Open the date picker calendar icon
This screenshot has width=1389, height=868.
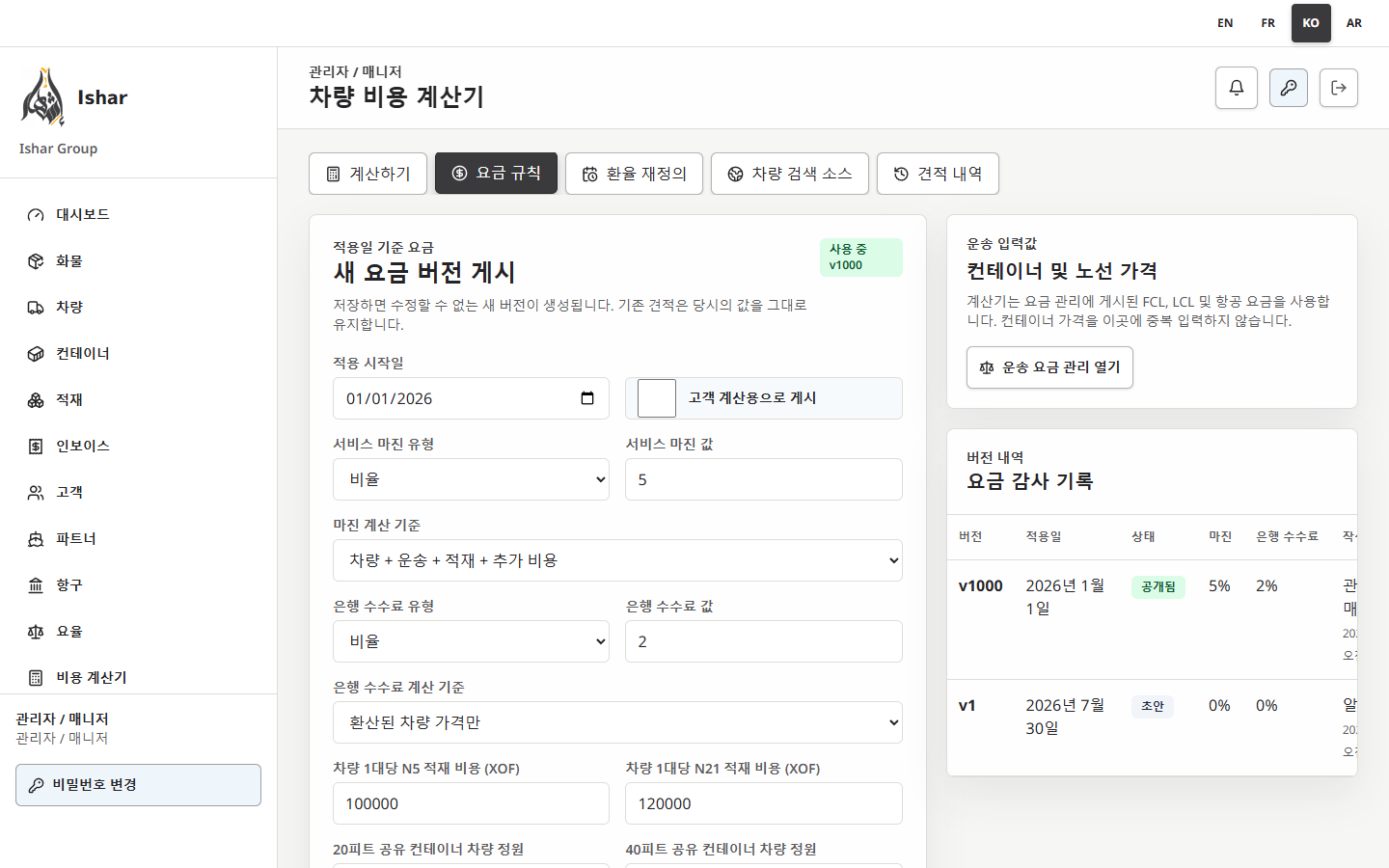click(587, 398)
